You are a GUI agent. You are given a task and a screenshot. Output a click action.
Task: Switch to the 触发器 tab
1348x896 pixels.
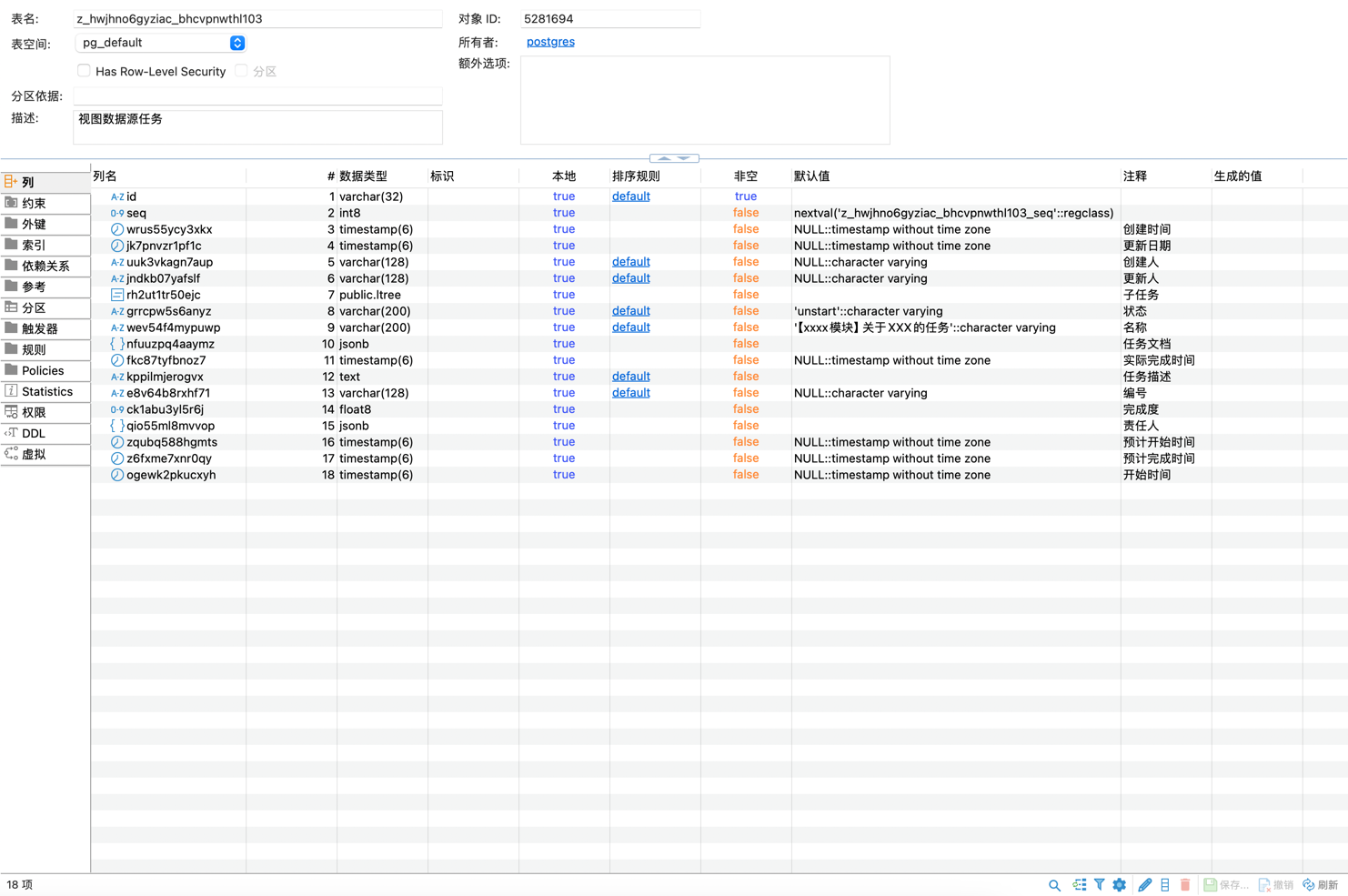[x=41, y=328]
